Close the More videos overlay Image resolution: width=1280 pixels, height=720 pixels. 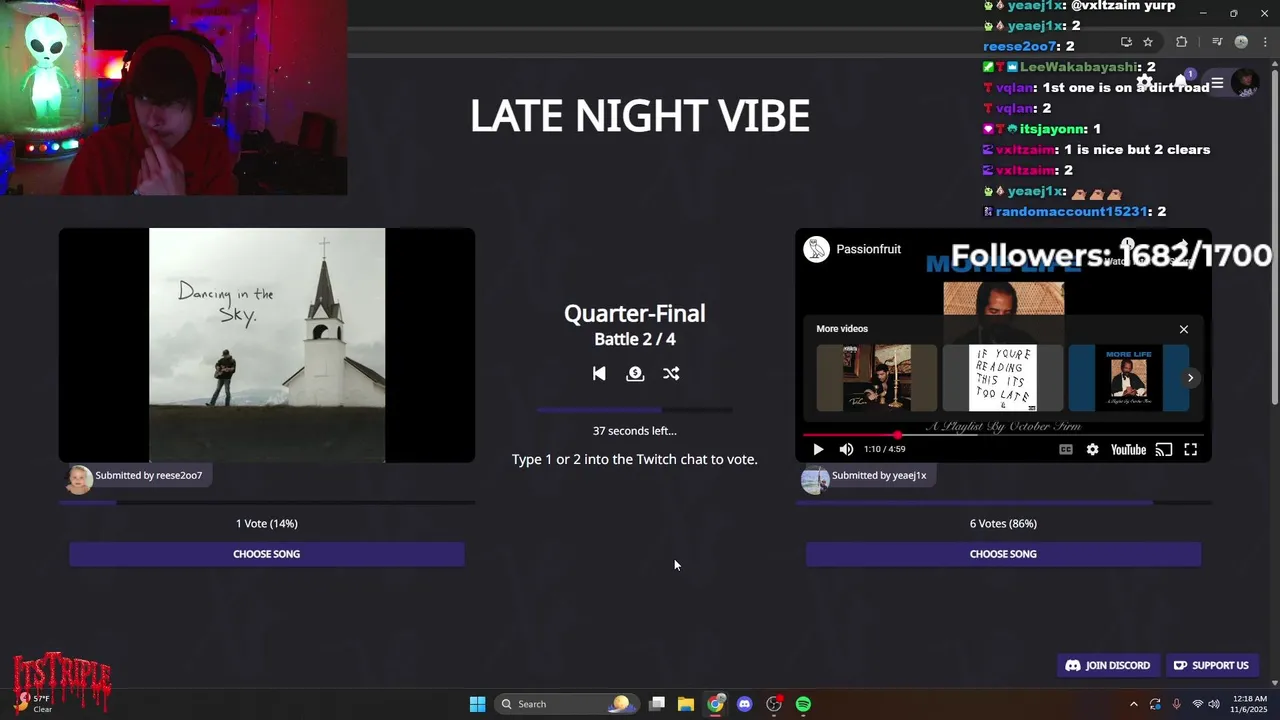coord(1184,329)
